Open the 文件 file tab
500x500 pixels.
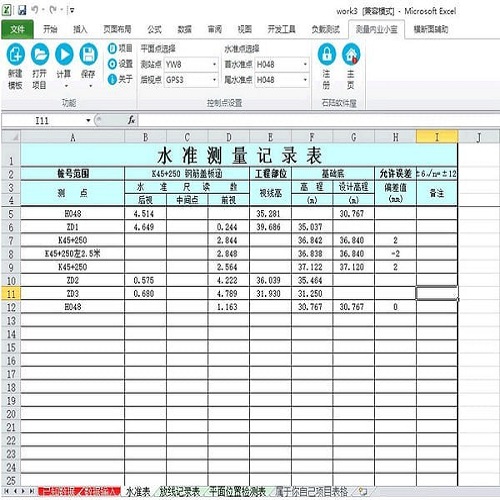(x=17, y=29)
